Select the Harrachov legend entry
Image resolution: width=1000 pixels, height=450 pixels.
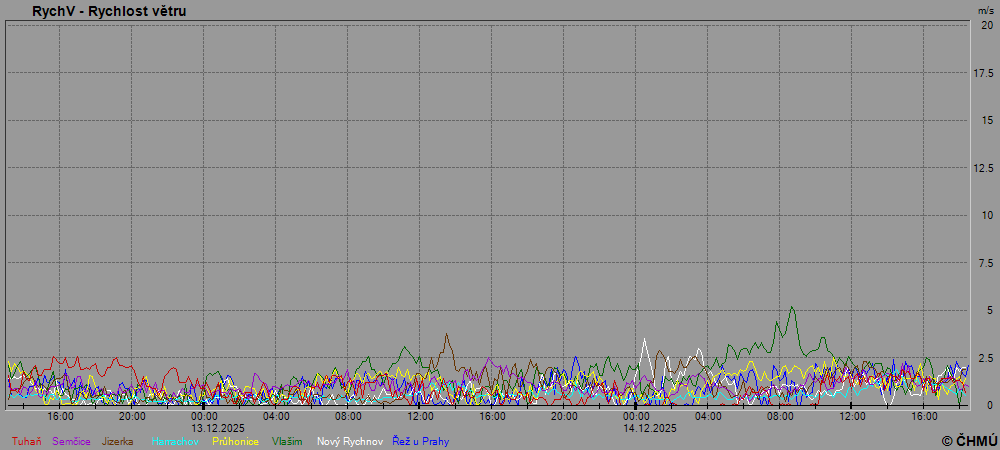tap(176, 441)
